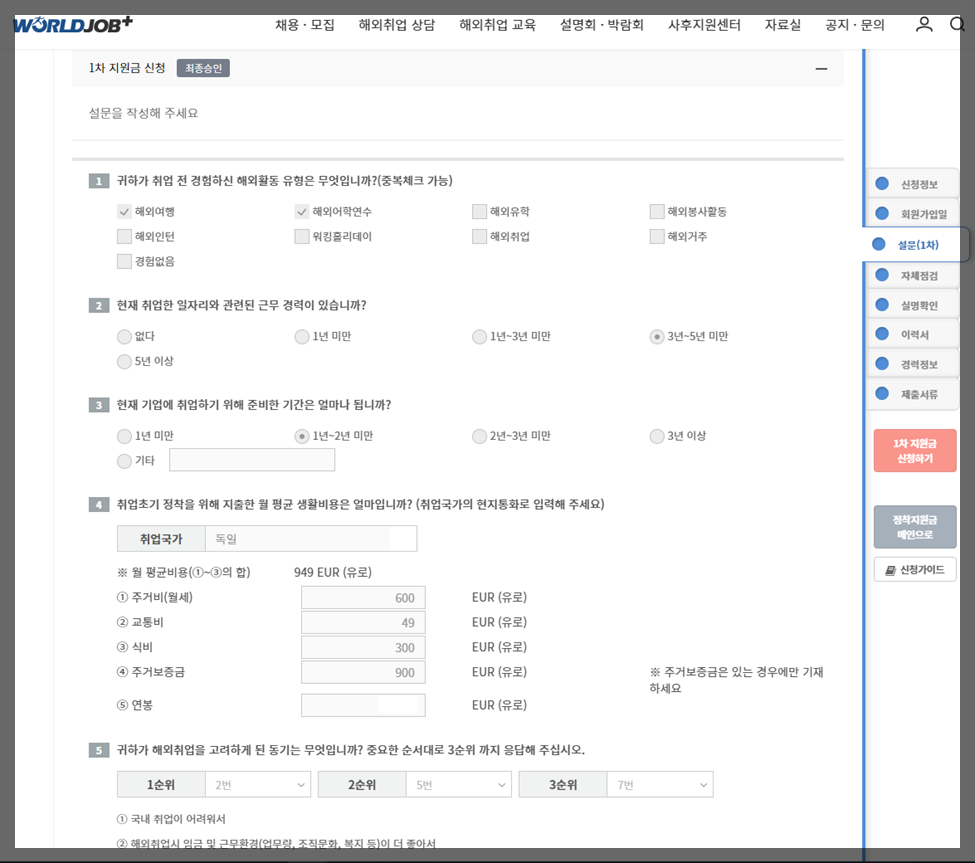Viewport: 975px width, 863px height.
Task: Open the user account icon
Action: [x=924, y=24]
